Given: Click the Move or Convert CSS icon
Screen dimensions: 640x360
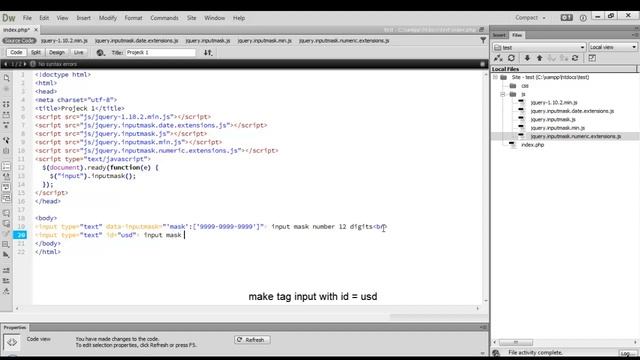Looking at the screenshot, I should click(x=6, y=255).
